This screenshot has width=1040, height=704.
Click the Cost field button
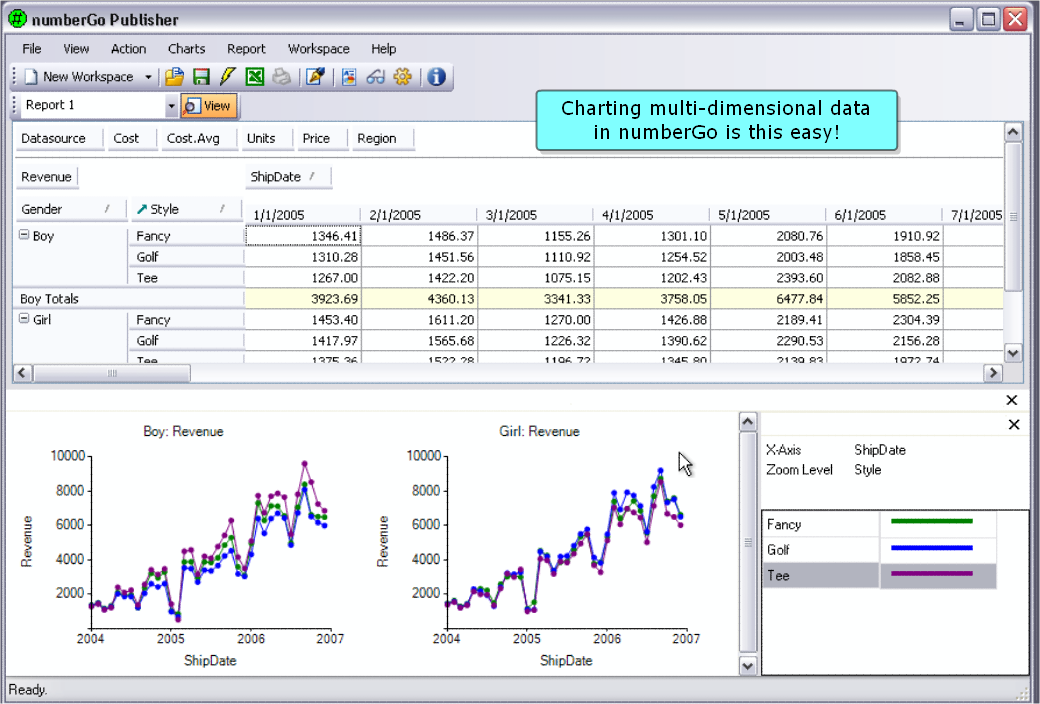[132, 139]
